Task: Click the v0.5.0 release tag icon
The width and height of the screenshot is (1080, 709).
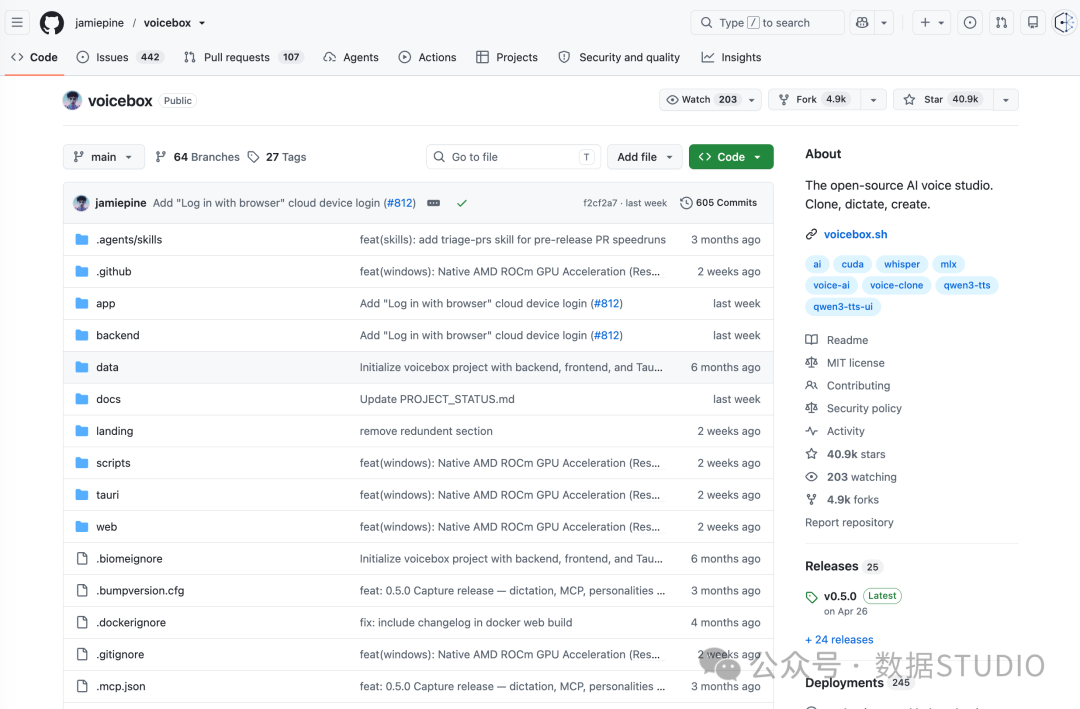Action: coord(811,597)
